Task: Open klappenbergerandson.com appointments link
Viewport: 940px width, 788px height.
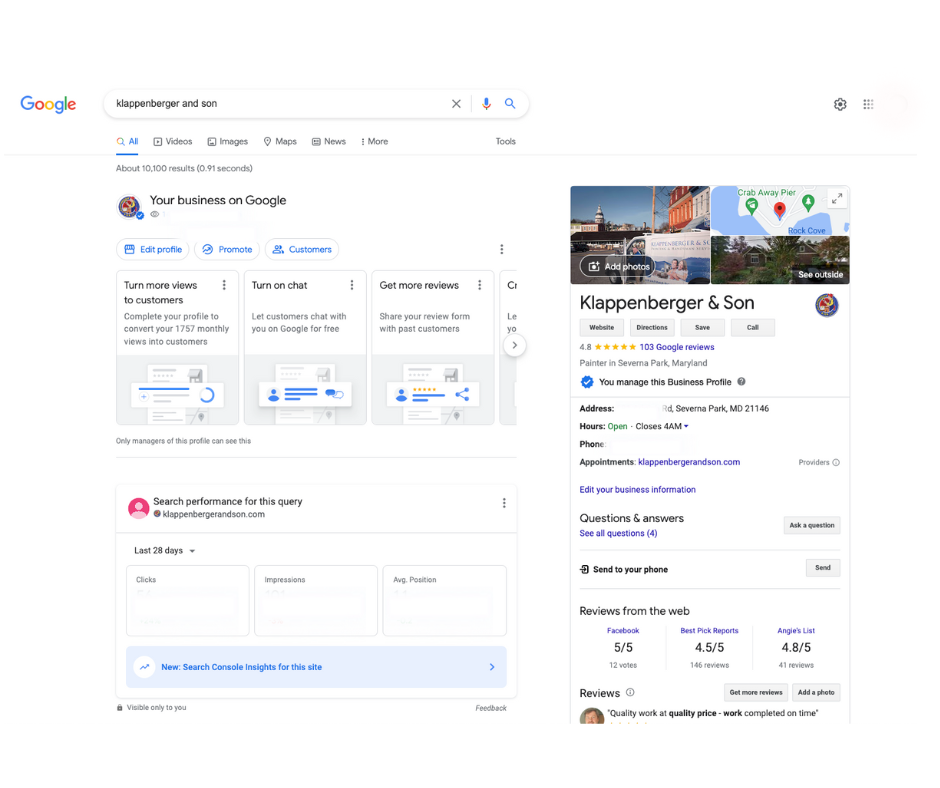Action: tap(689, 462)
